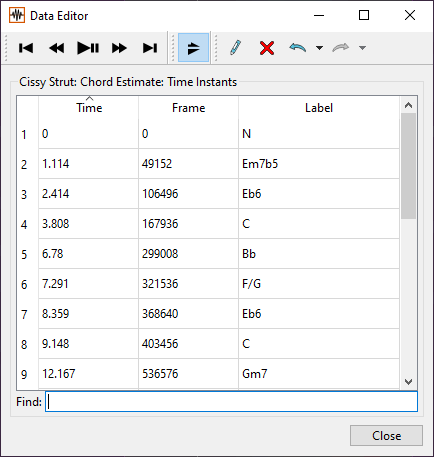Open the redo history dropdown arrow

tap(362, 48)
